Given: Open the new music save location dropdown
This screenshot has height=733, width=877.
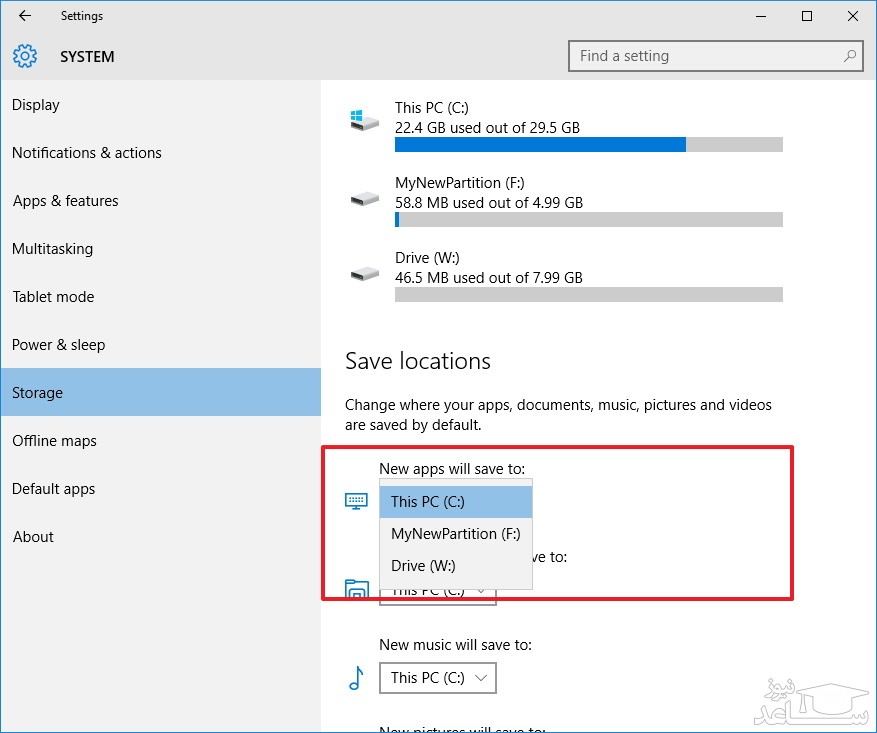Looking at the screenshot, I should click(x=437, y=678).
